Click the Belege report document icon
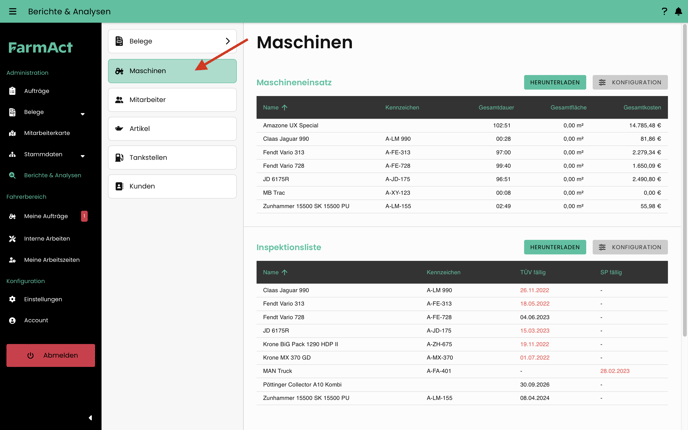688x430 pixels. (119, 41)
